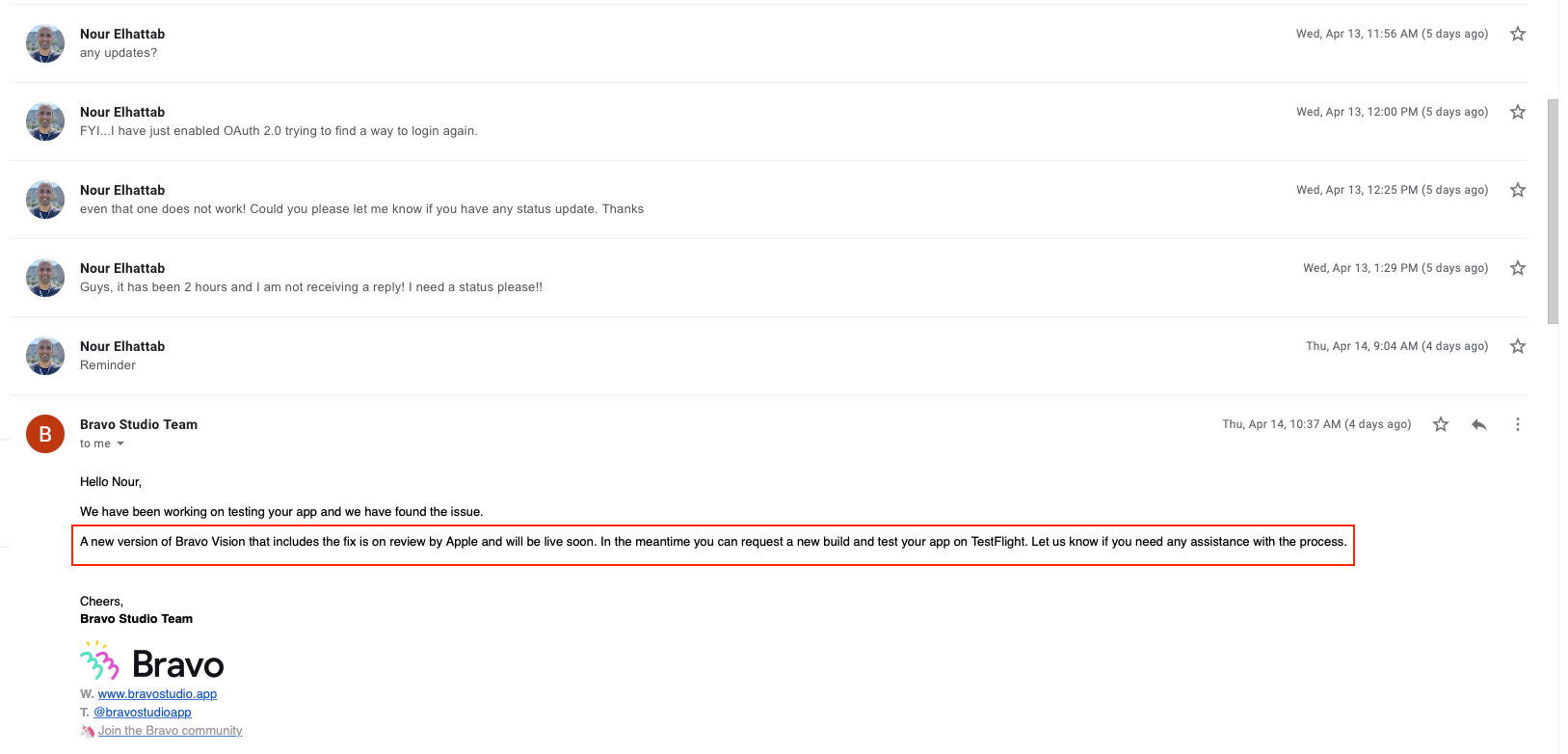Reply to the Bravo Studio Team email

[x=1479, y=424]
